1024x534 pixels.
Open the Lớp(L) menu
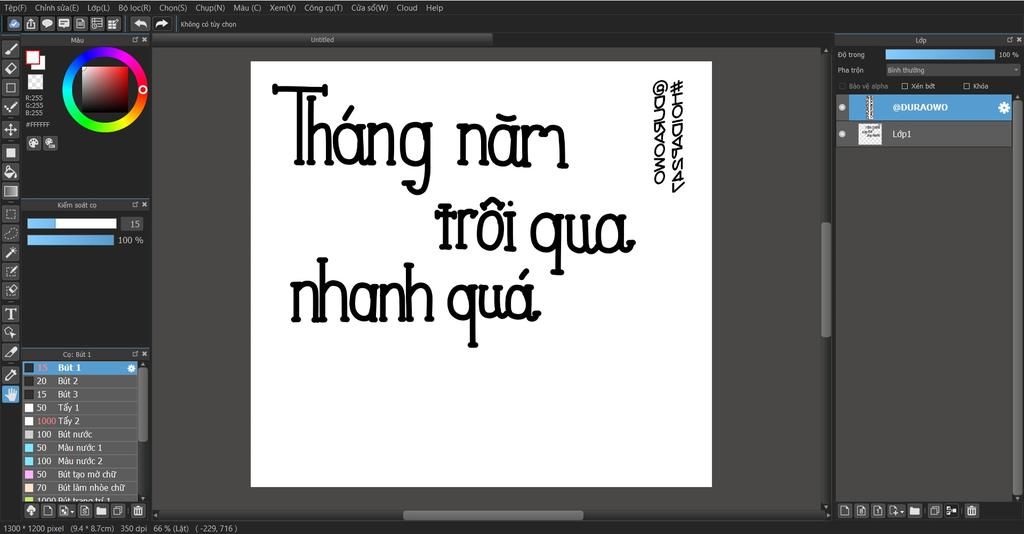pyautogui.click(x=99, y=8)
